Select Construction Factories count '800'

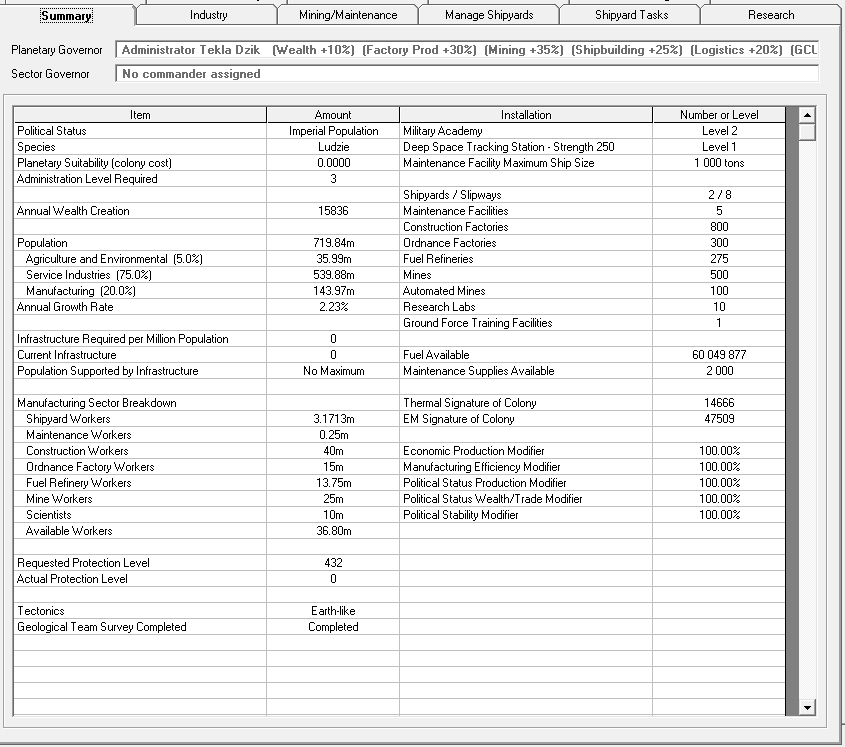[x=719, y=227]
